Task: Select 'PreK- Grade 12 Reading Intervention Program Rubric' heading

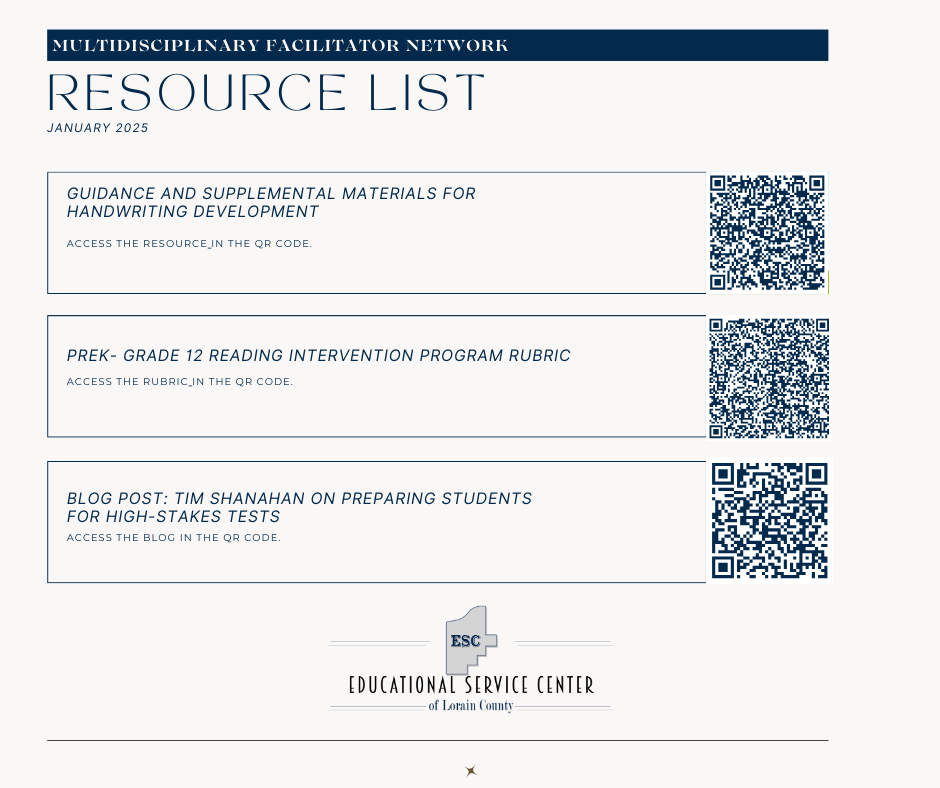Action: [318, 356]
